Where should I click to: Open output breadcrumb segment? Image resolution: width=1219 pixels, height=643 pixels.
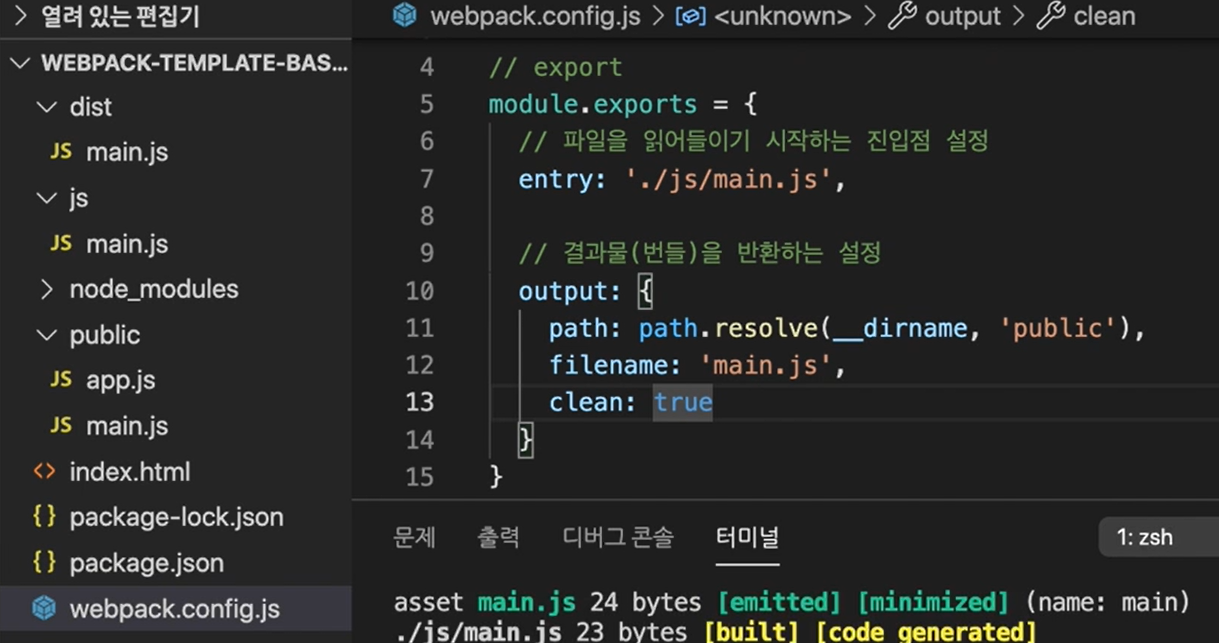click(962, 17)
